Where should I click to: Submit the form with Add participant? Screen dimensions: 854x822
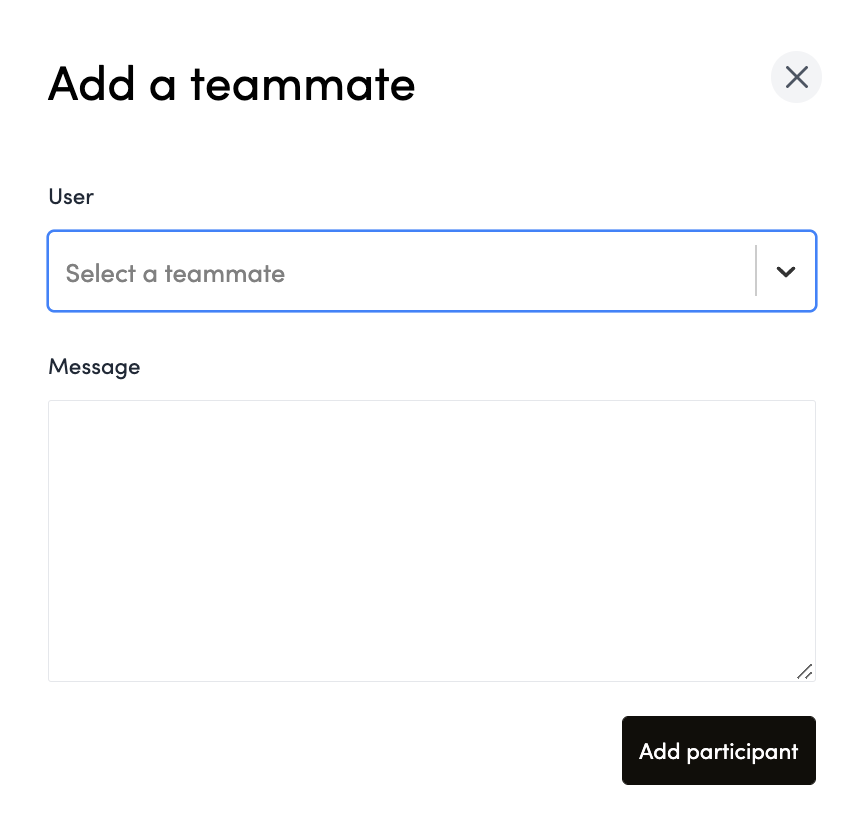coord(718,751)
